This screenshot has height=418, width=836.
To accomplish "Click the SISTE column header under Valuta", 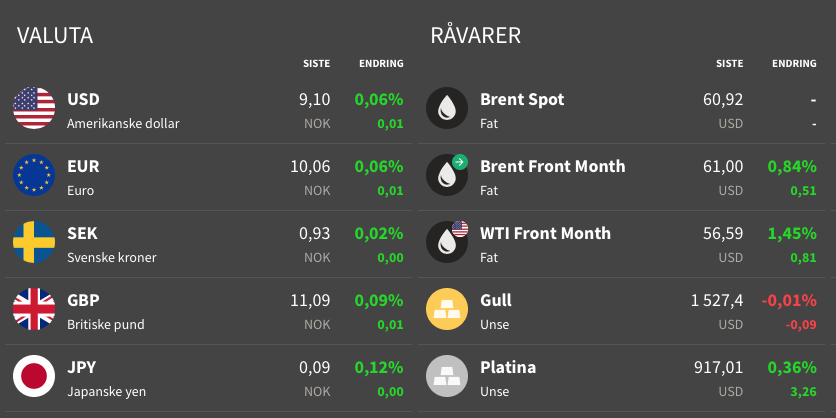I will [317, 63].
